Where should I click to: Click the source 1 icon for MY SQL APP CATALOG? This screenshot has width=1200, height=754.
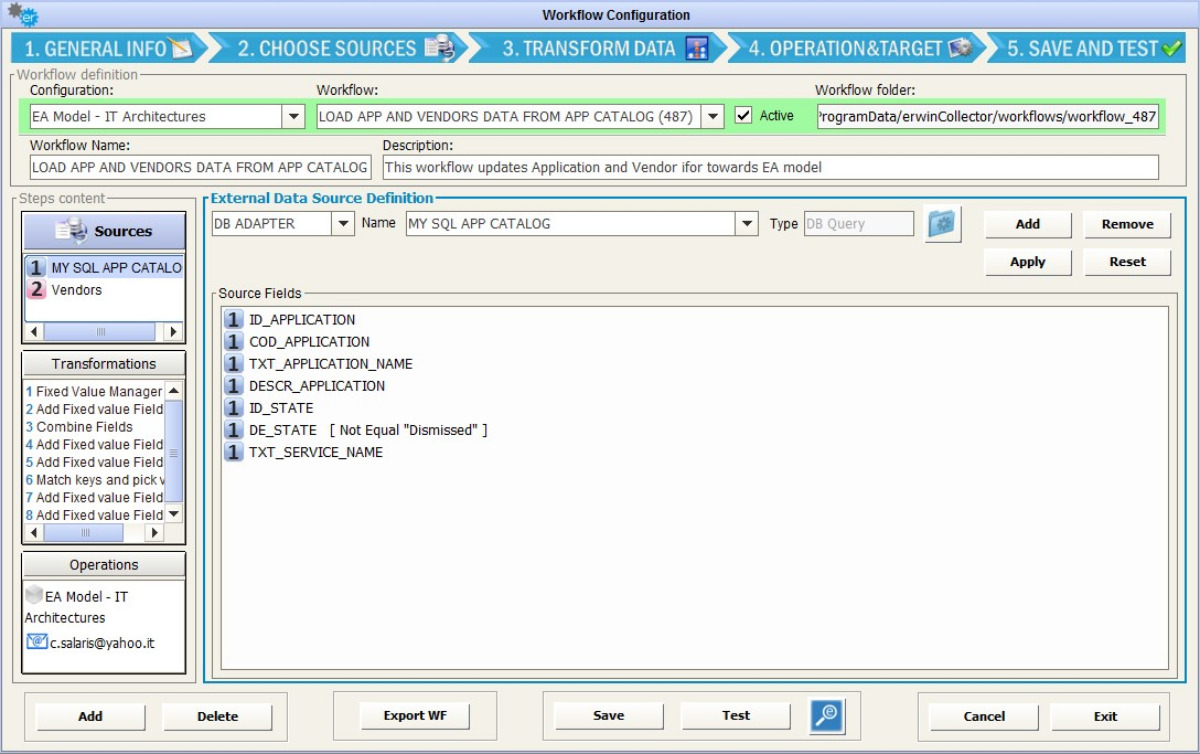37,268
